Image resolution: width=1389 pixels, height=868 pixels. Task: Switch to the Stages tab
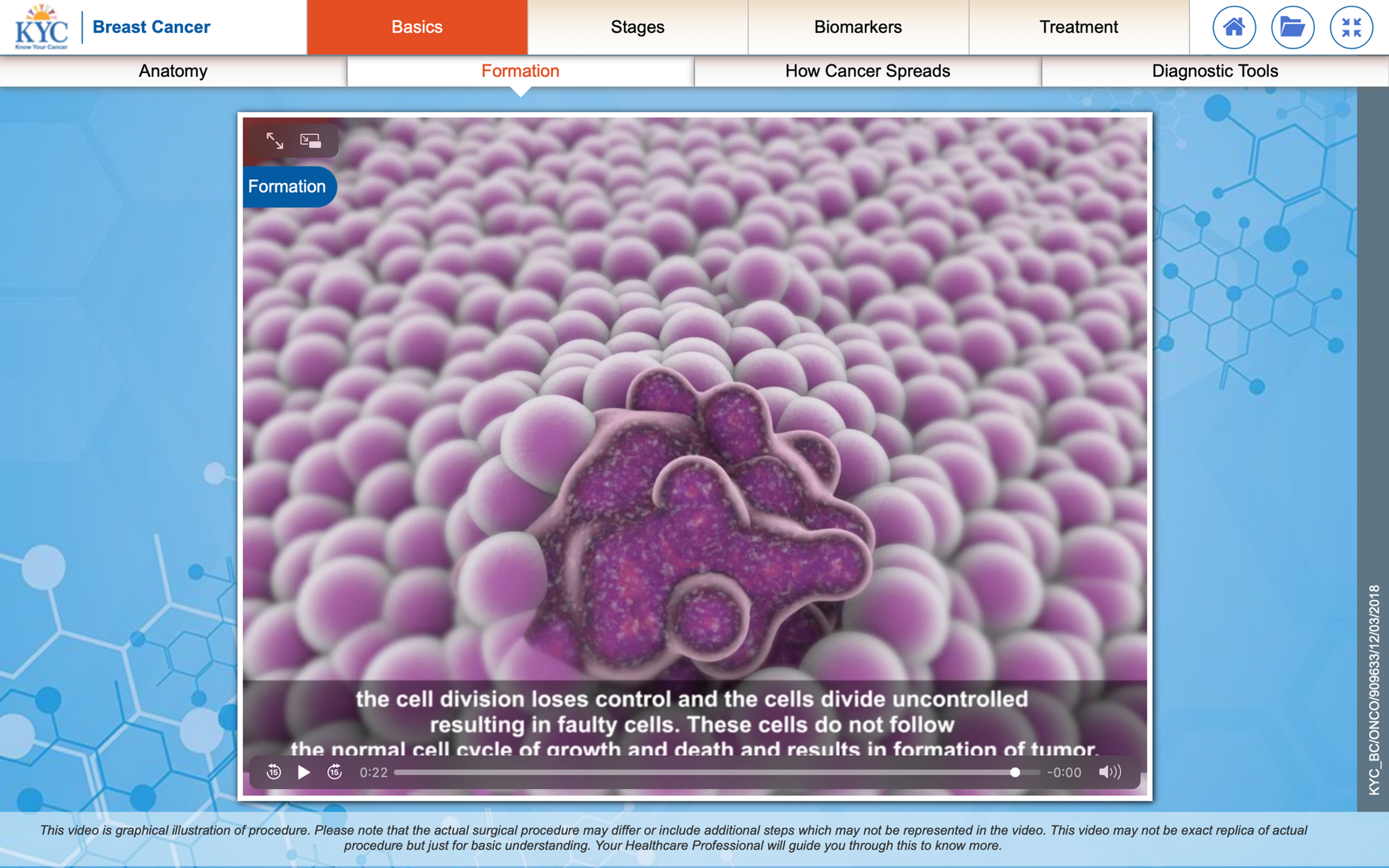click(637, 27)
